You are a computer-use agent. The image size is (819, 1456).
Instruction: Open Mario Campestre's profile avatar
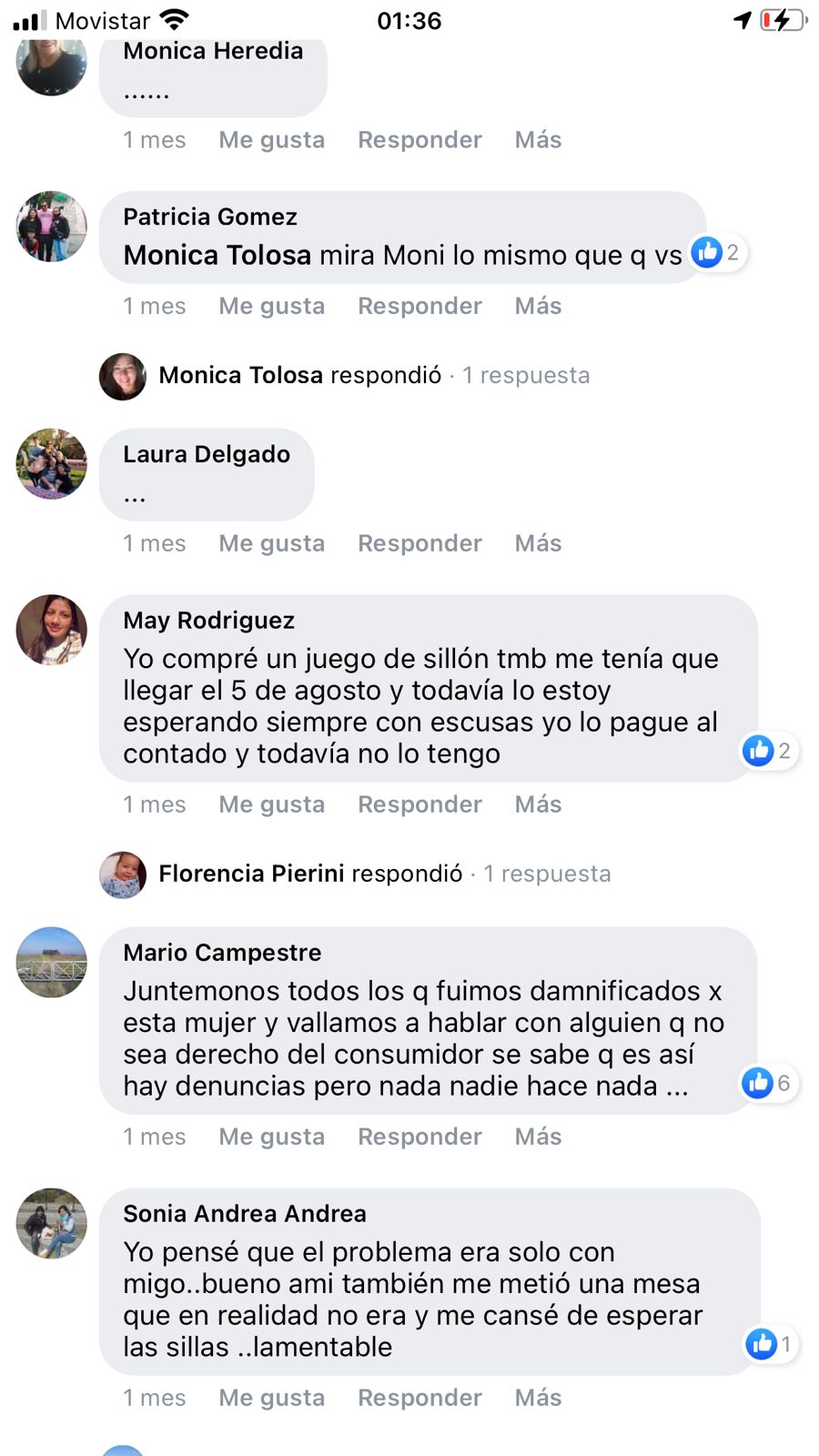52,962
